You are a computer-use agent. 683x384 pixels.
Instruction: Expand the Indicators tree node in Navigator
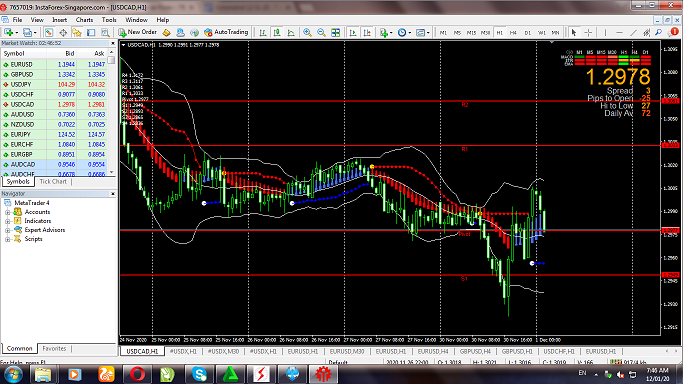tap(7, 221)
